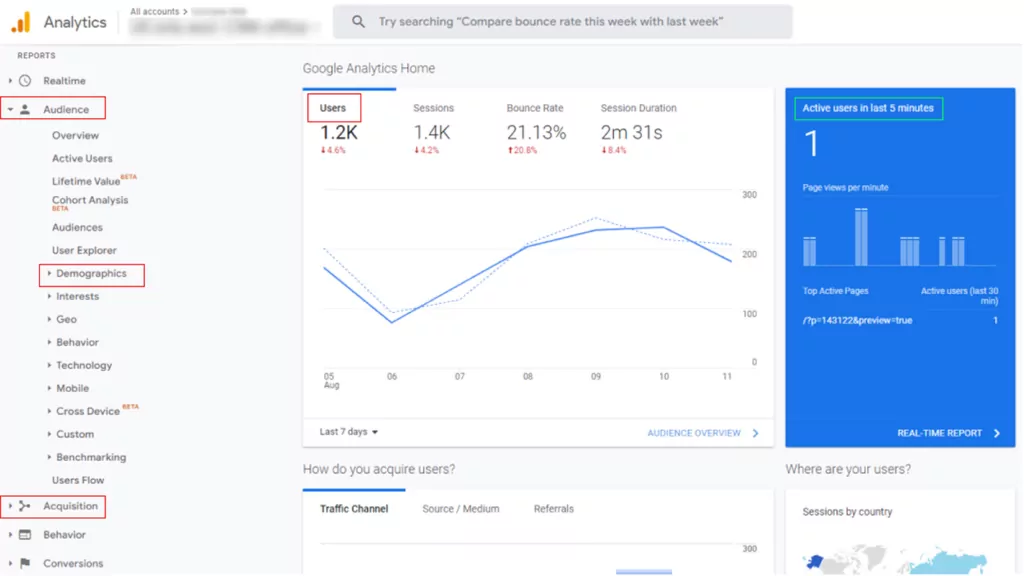Click the Google Analytics logo icon
Screen dimensions: 1024x576
coord(18,21)
